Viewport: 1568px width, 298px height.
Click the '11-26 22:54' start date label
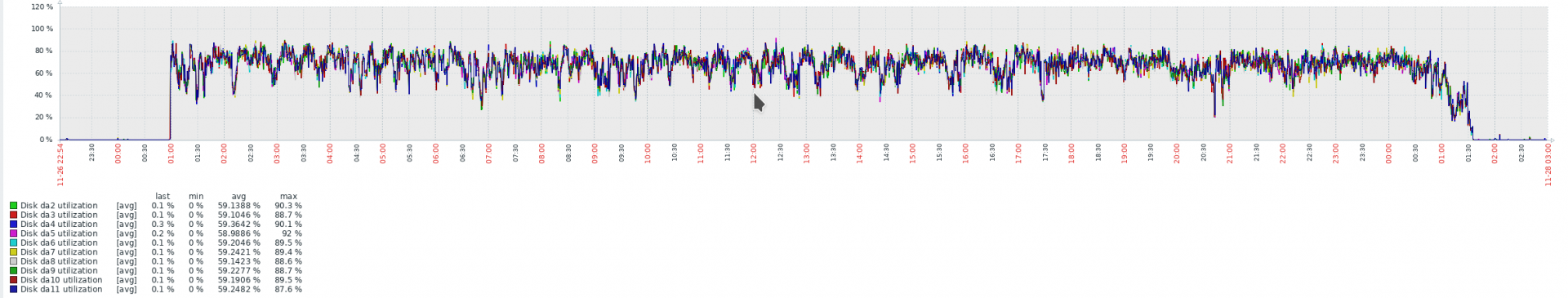click(60, 166)
